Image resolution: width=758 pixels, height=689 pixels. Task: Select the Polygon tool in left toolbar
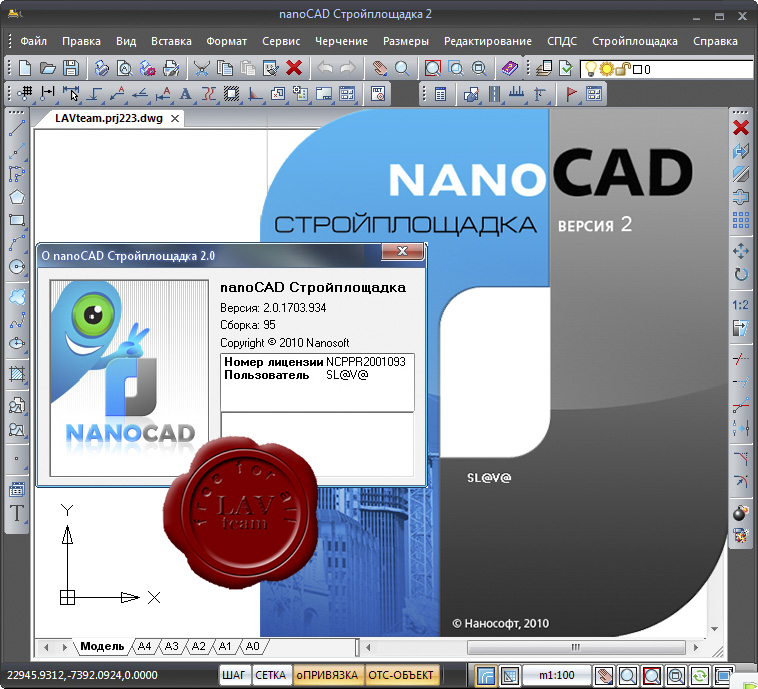click(16, 197)
